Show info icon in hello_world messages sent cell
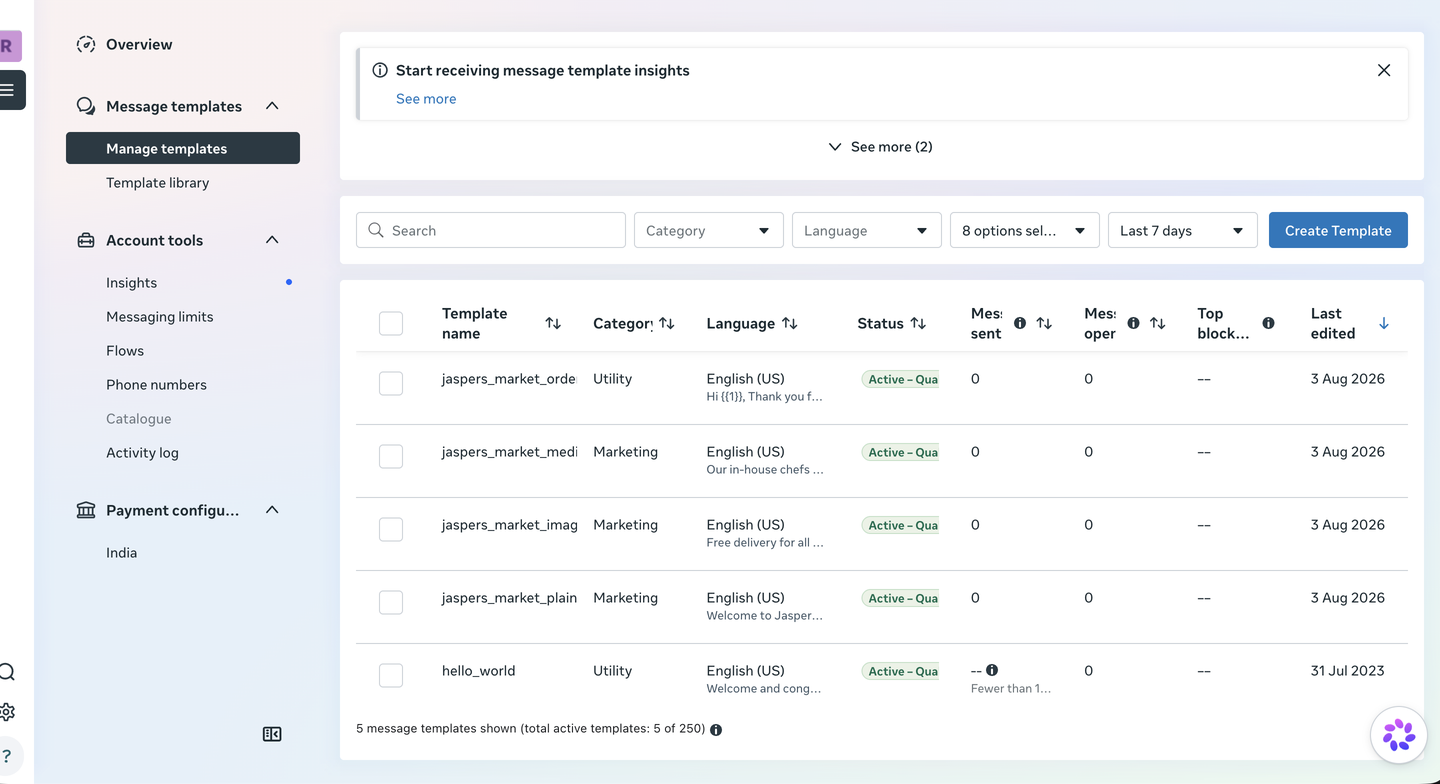 pyautogui.click(x=992, y=670)
